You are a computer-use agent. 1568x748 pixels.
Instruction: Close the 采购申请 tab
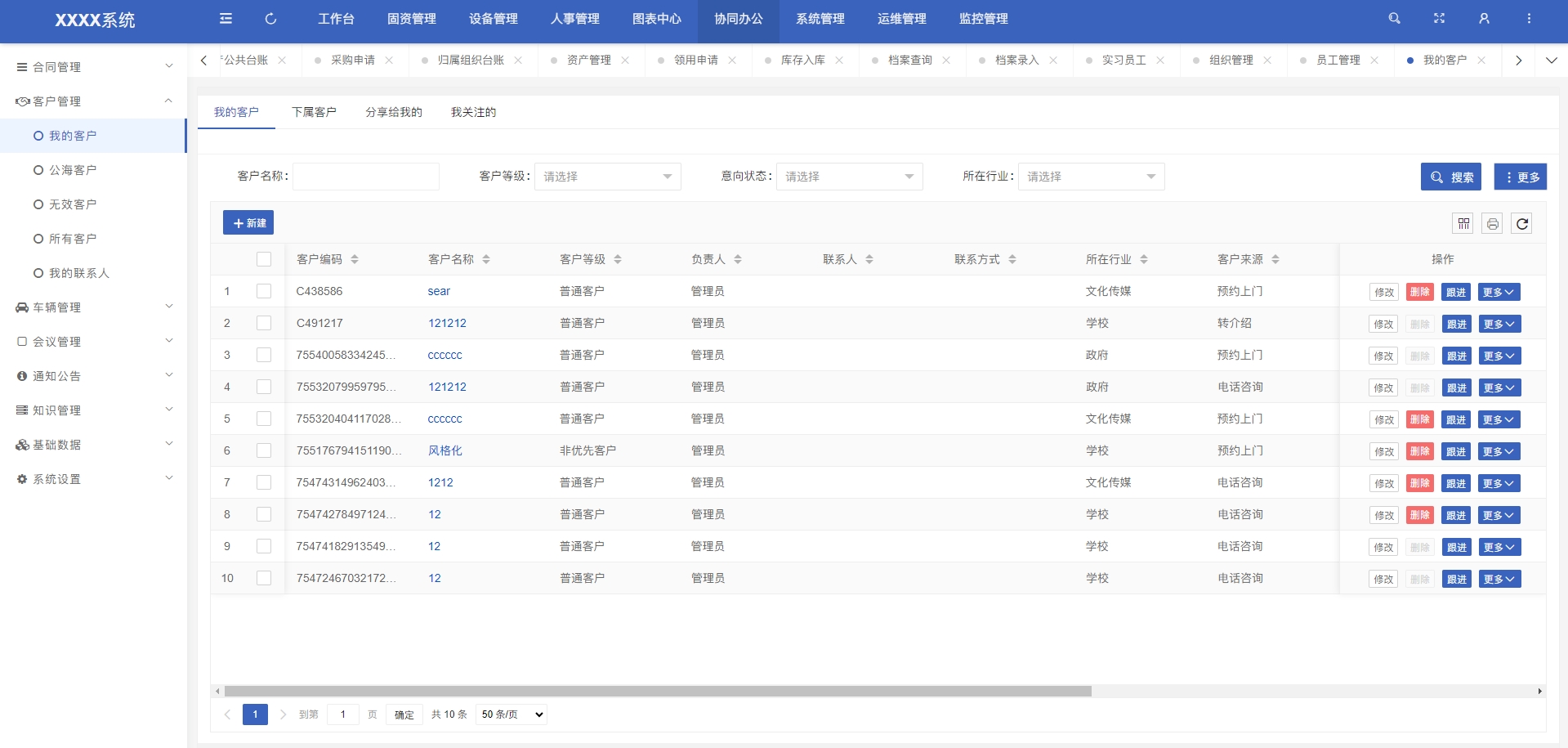click(389, 60)
